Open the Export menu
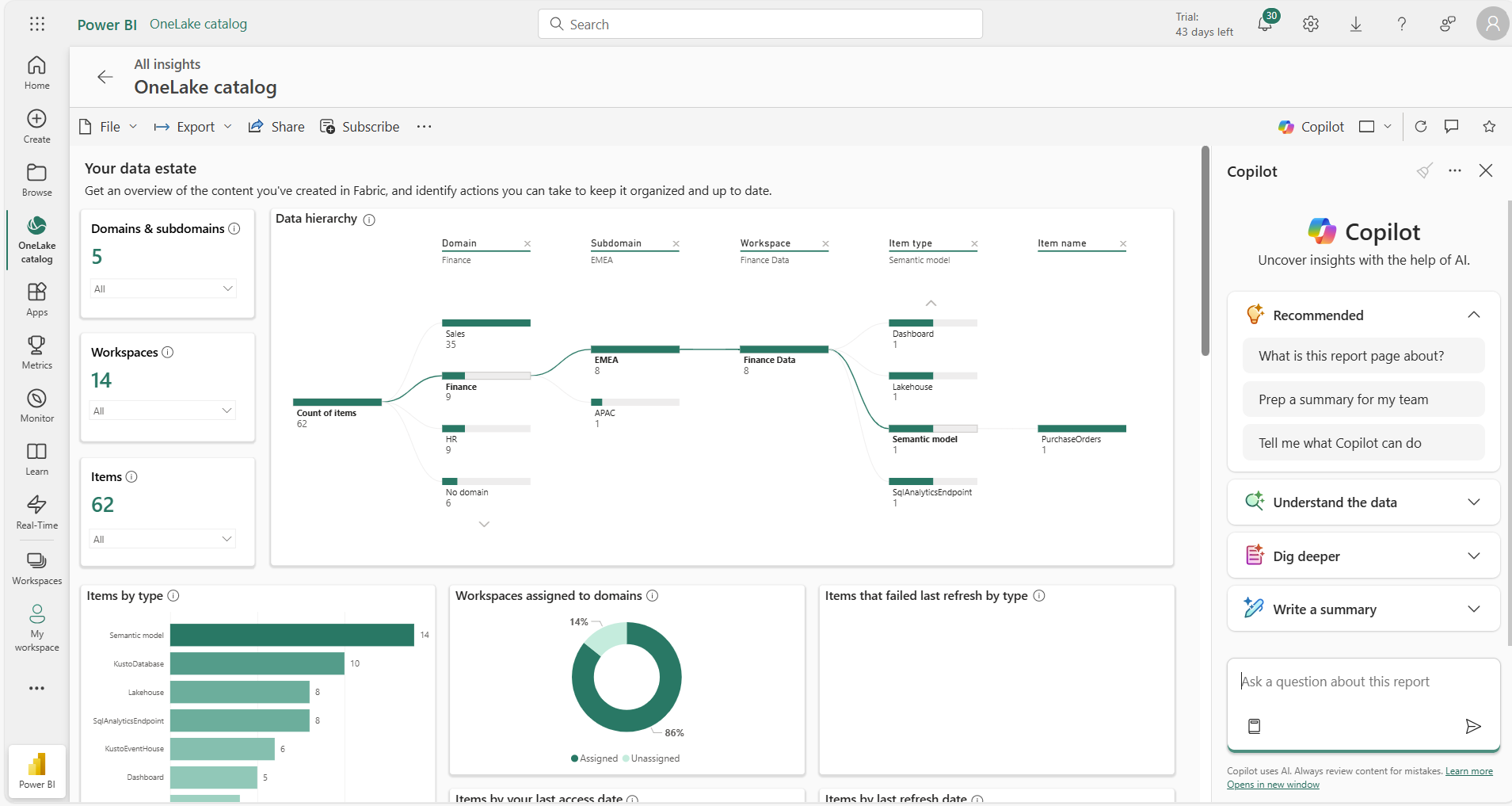1512x806 pixels. (193, 127)
